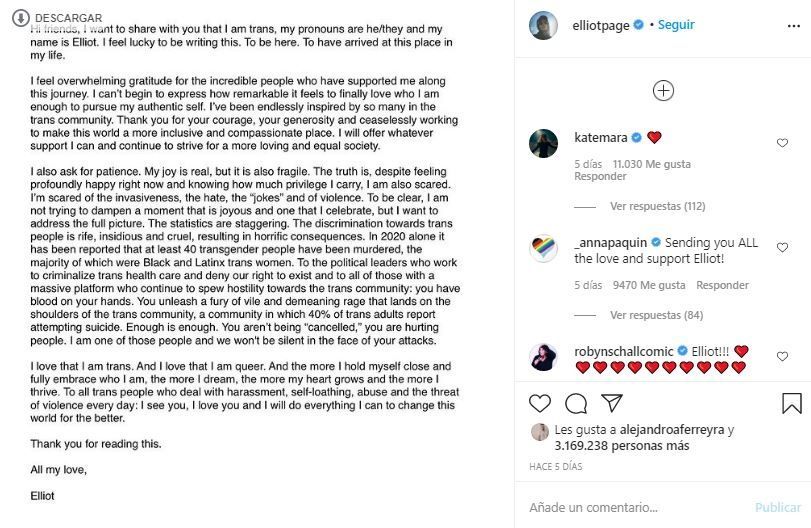Load more comments with the plus icon
Image resolution: width=811 pixels, height=528 pixels.
pyautogui.click(x=663, y=91)
